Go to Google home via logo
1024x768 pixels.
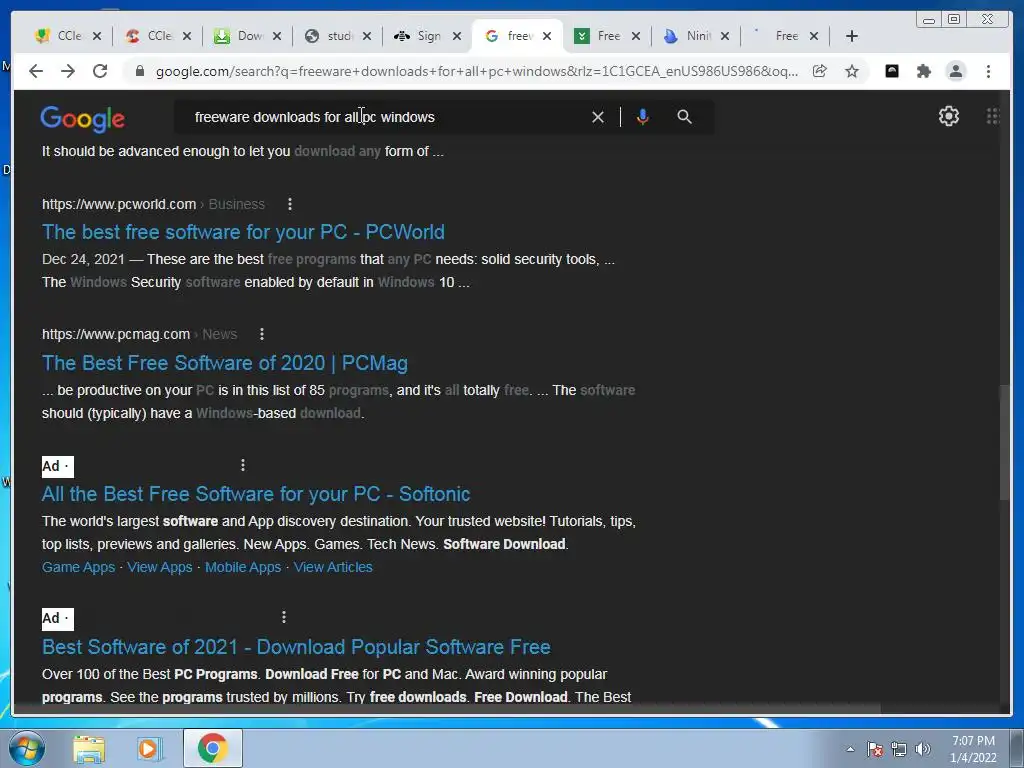pos(82,118)
